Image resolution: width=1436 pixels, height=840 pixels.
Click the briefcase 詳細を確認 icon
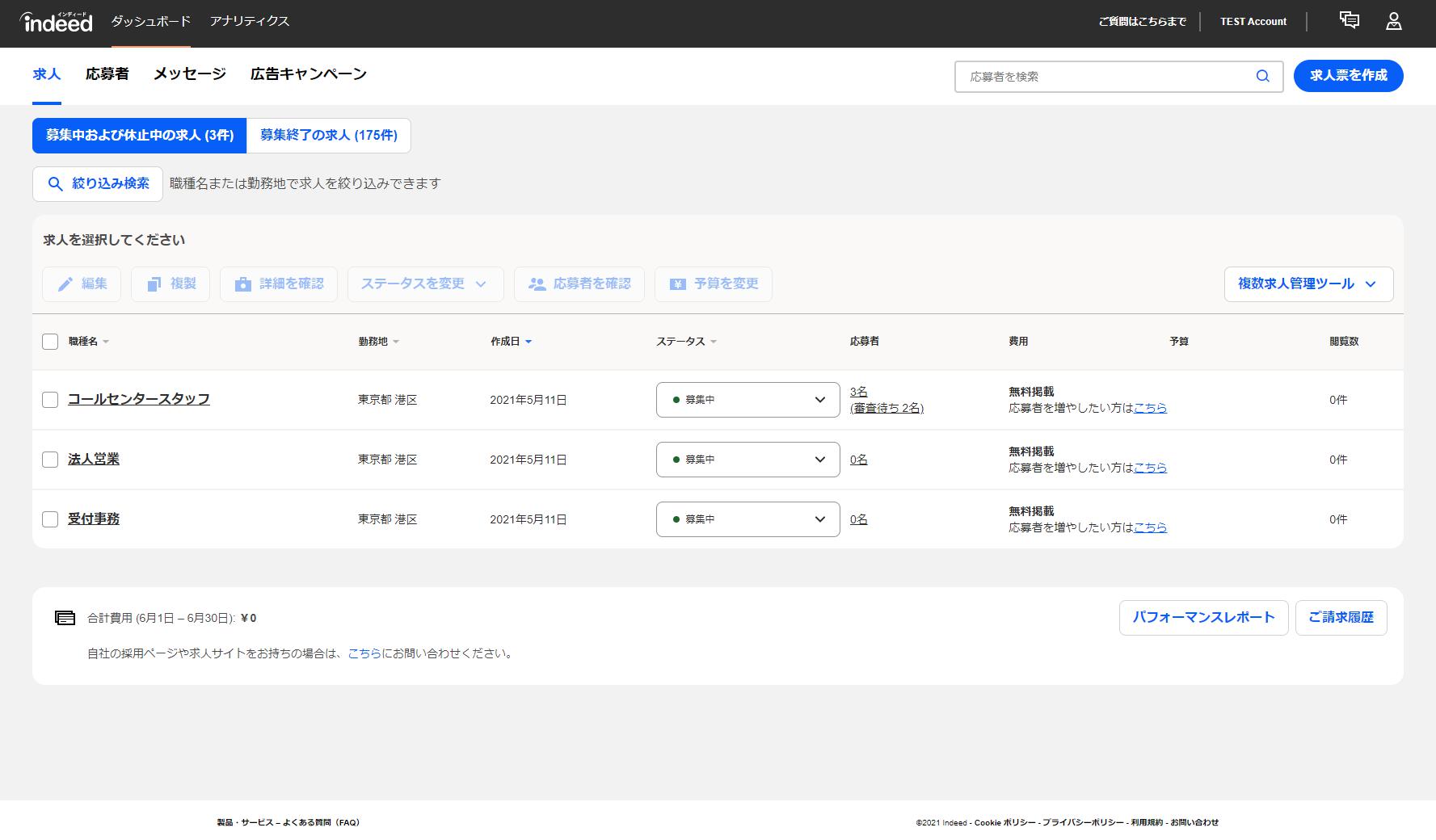tap(242, 284)
